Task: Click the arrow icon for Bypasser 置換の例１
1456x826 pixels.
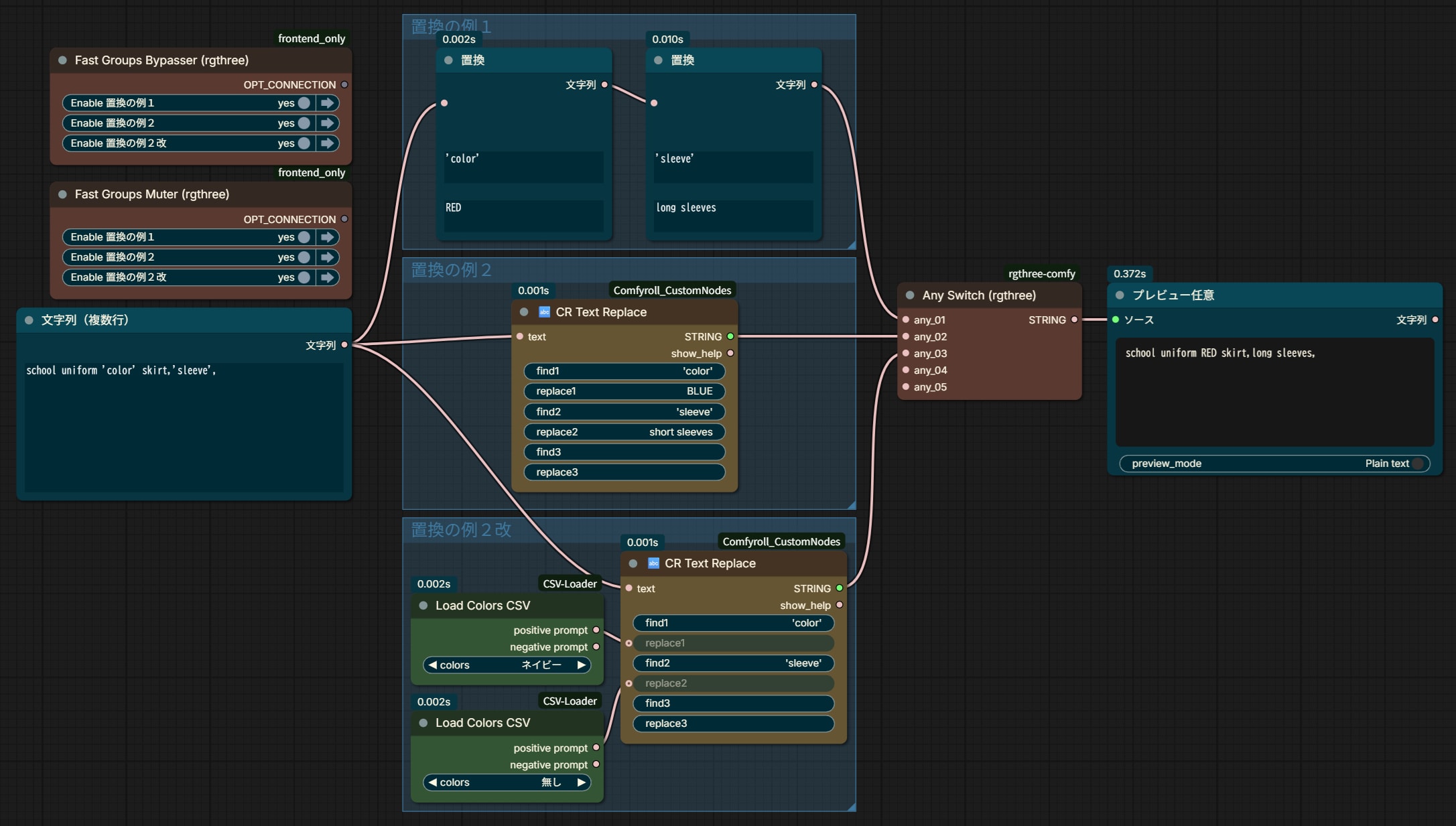Action: point(328,103)
